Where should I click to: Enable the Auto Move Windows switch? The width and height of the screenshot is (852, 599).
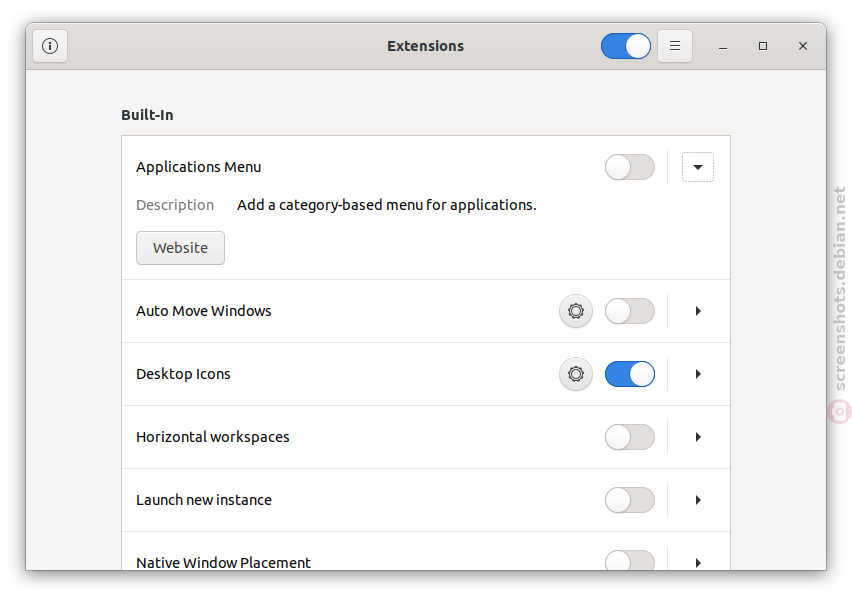point(630,311)
